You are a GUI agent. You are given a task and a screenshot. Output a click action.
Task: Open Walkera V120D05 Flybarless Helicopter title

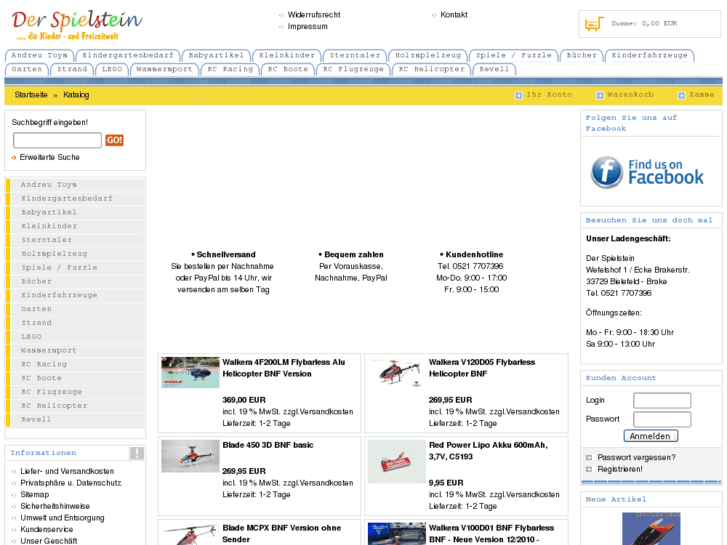click(482, 368)
